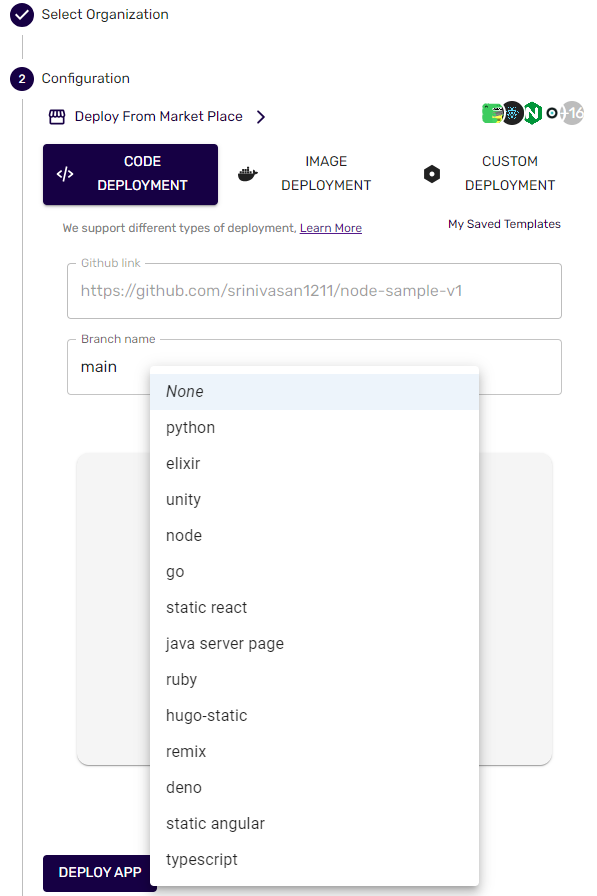Open My Saved Templates
Image resolution: width=597 pixels, height=896 pixels.
504,224
